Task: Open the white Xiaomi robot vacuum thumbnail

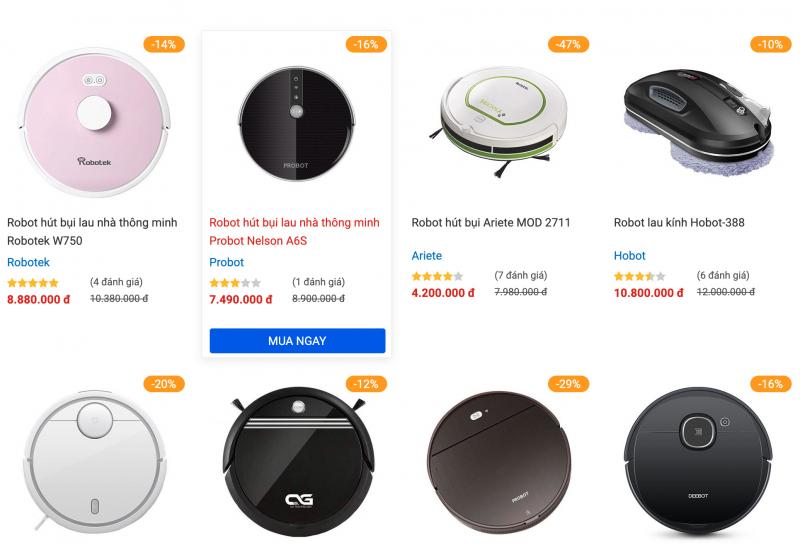Action: (x=94, y=461)
